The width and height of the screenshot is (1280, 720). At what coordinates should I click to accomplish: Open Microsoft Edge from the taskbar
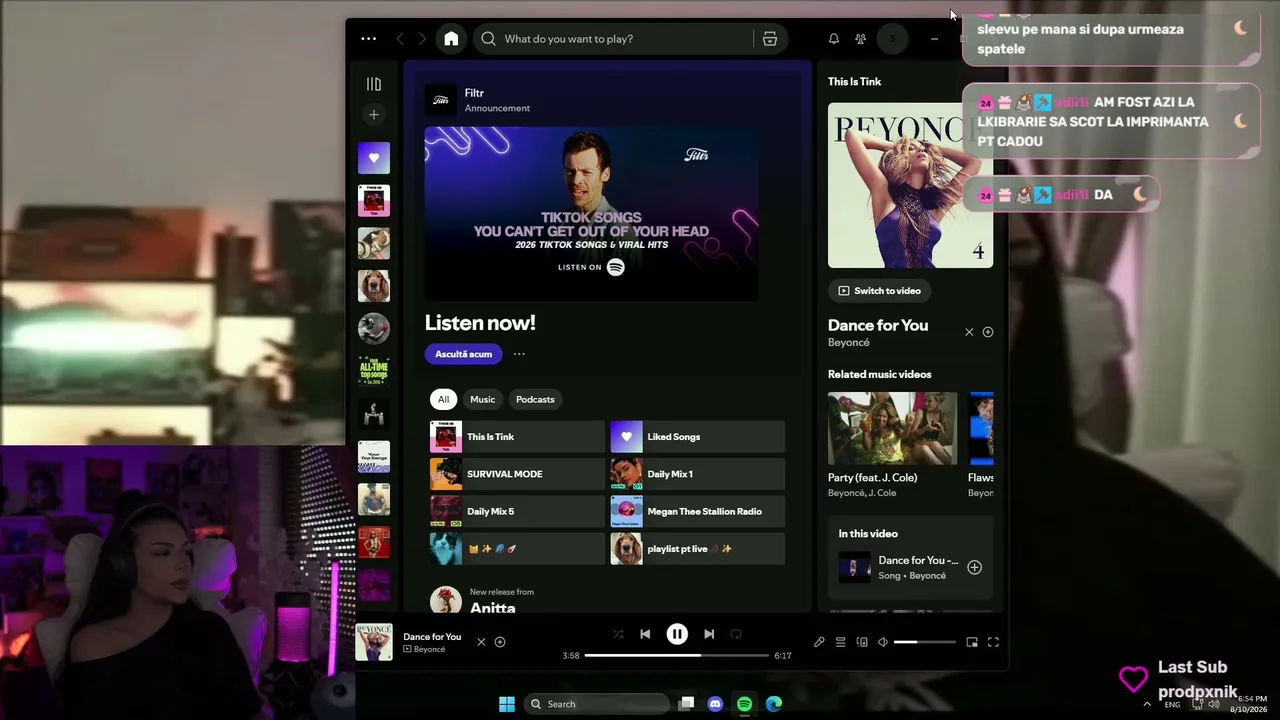774,704
